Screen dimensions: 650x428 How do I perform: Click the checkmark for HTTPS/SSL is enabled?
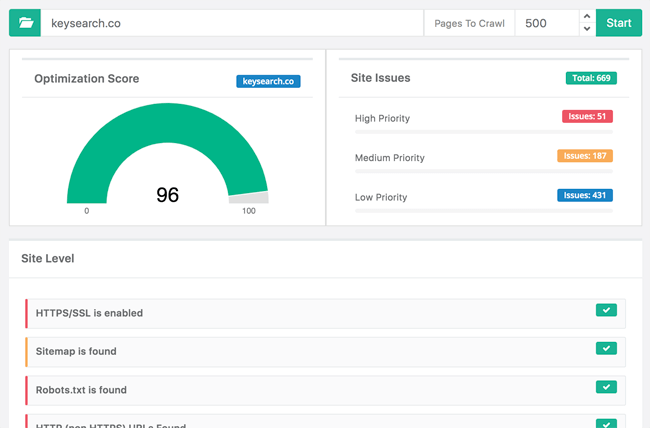click(606, 310)
